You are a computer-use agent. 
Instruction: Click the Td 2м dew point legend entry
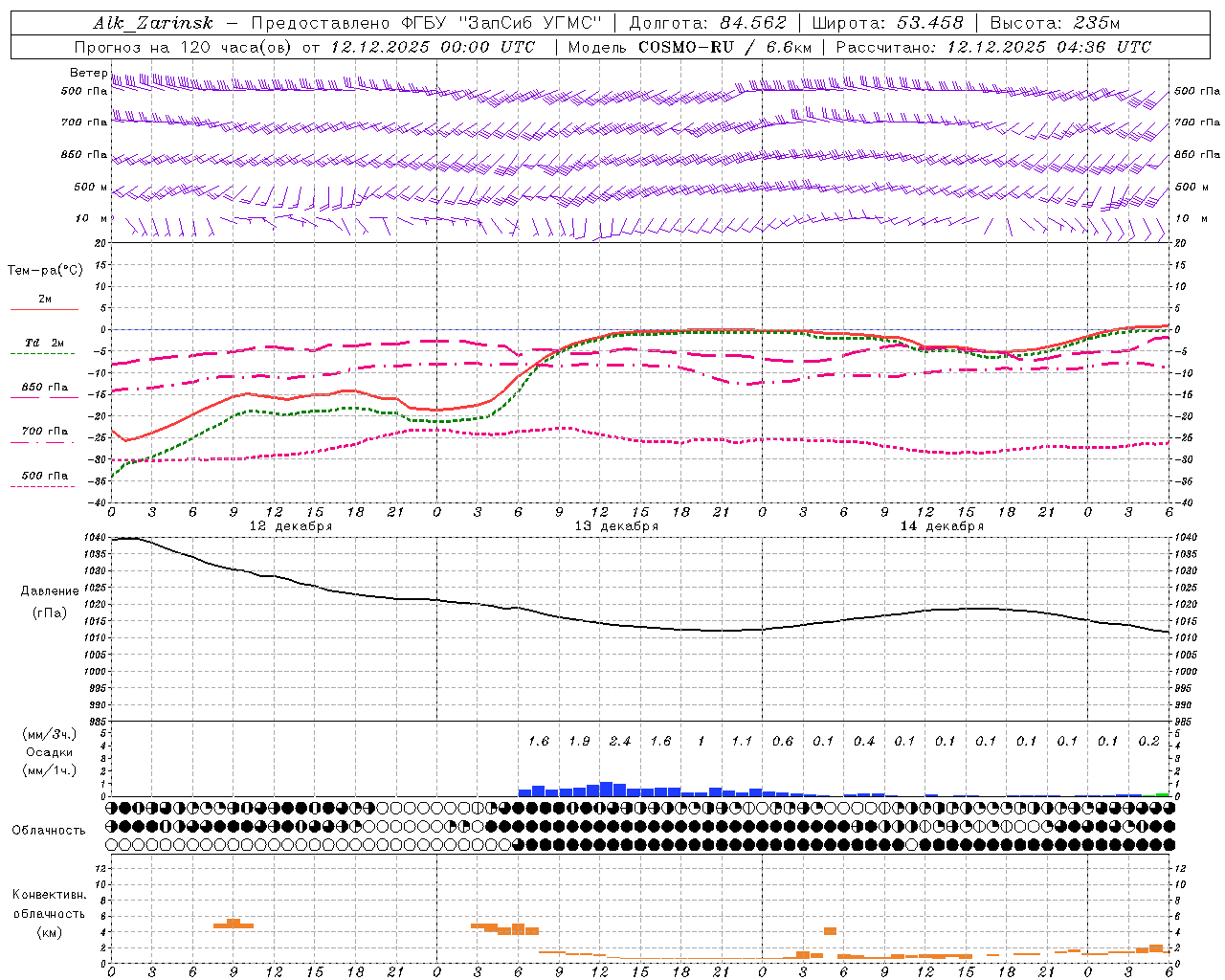(x=45, y=343)
